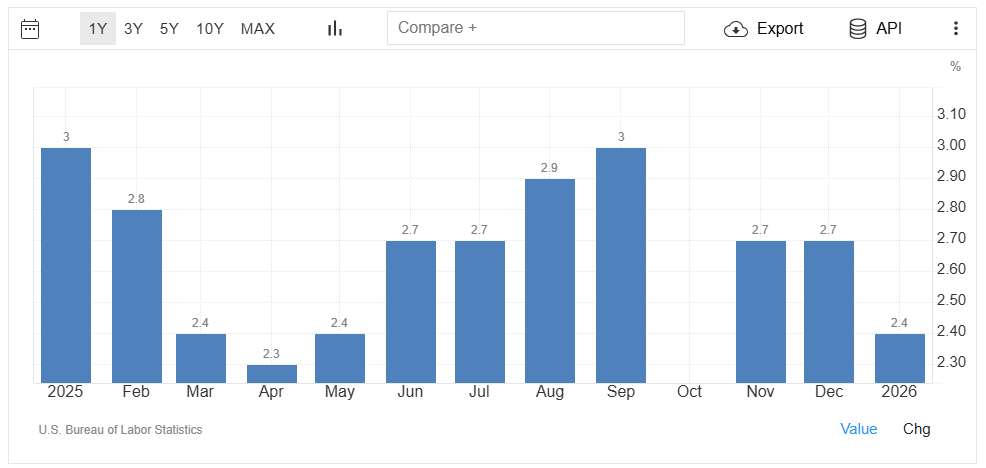Switch to the 3Y time range
Screen dimensions: 986x468
click(133, 28)
